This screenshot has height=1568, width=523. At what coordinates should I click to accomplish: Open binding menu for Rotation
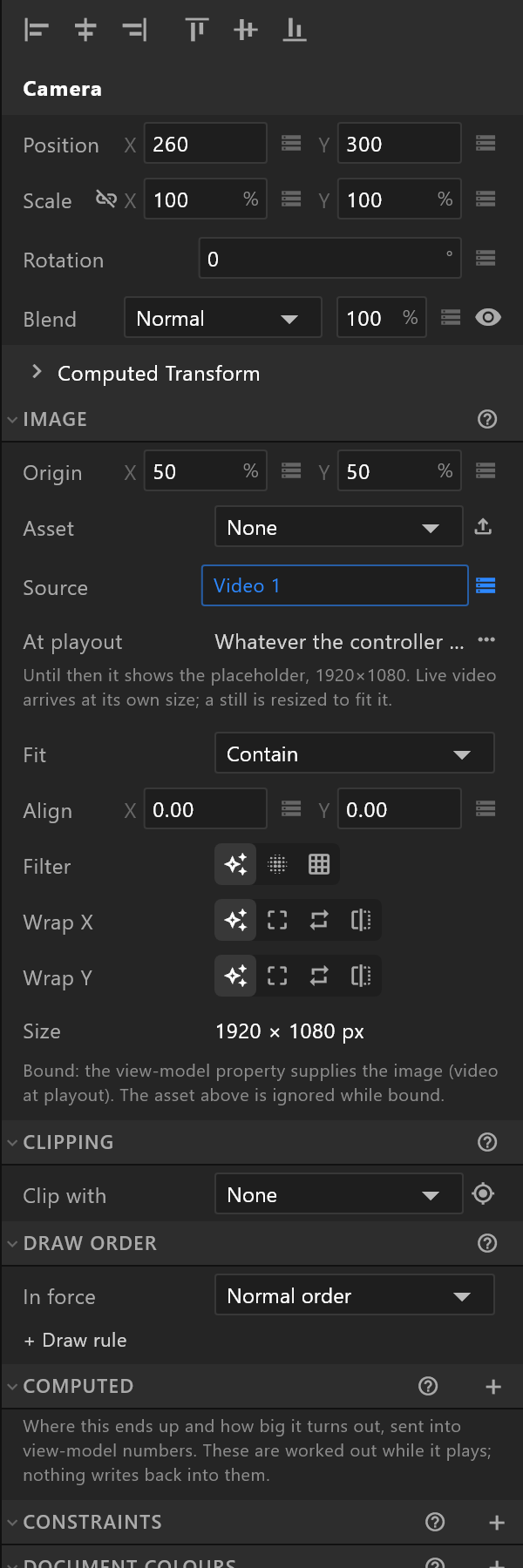click(486, 258)
